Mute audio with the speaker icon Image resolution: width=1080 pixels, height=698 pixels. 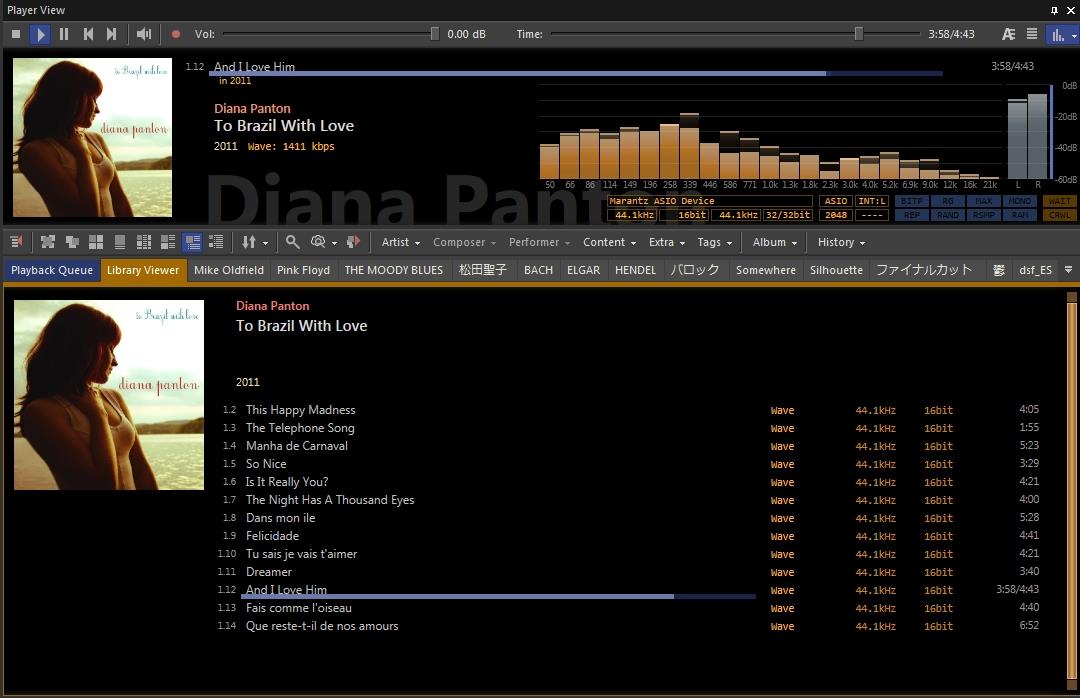[143, 34]
